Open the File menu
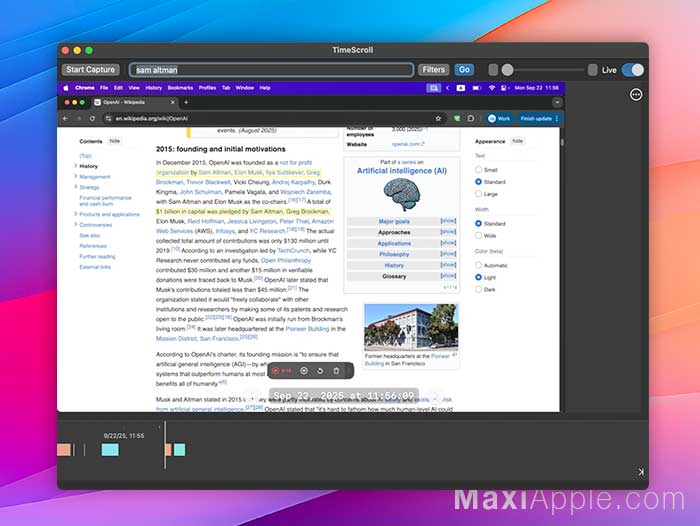The image size is (700, 526). (104, 88)
